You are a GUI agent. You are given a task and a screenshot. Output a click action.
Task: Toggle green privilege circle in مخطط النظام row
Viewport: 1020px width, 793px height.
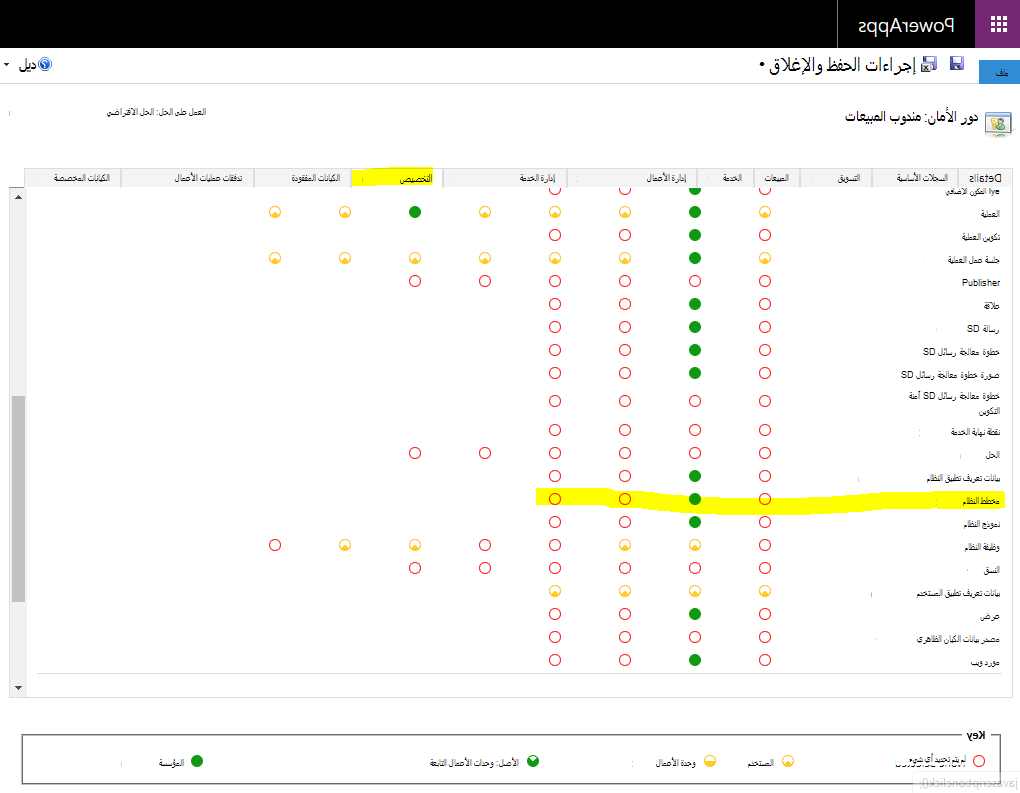[x=695, y=499]
